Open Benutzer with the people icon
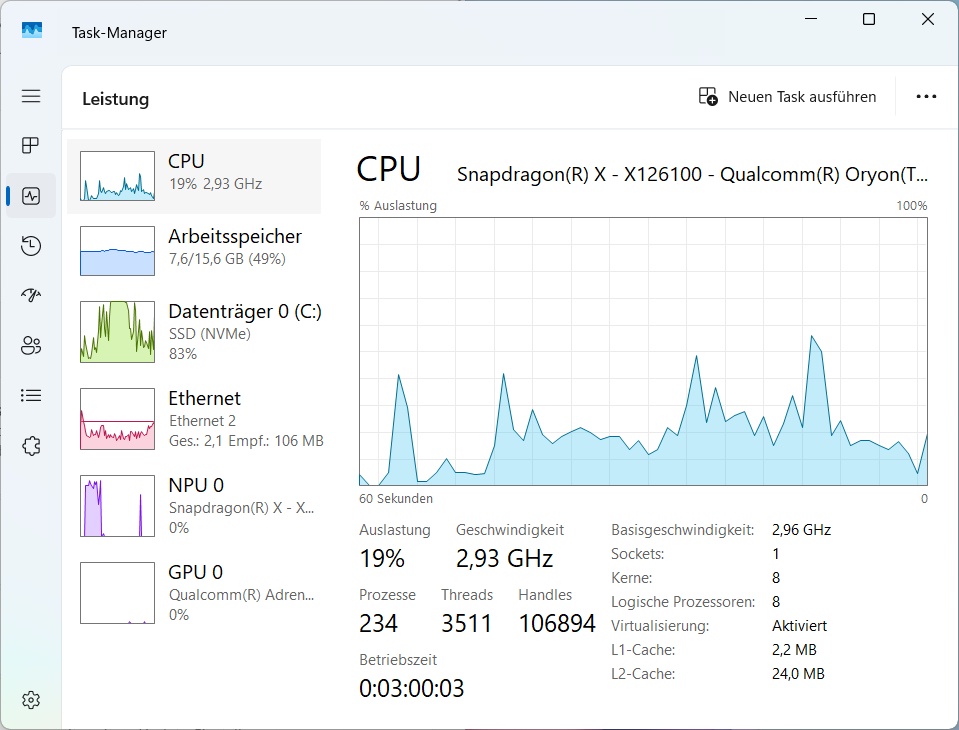Viewport: 959px width, 730px height. [x=30, y=345]
